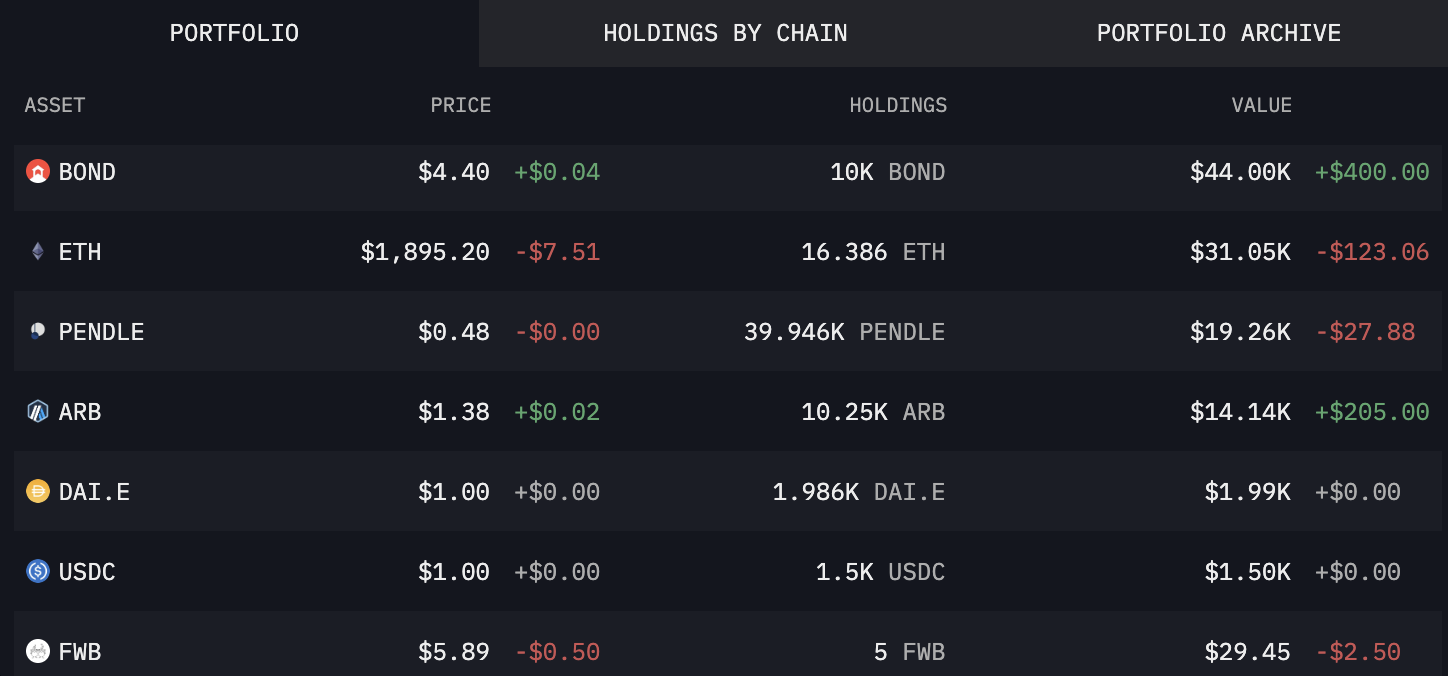Switch to the Portfolio tab

(234, 33)
